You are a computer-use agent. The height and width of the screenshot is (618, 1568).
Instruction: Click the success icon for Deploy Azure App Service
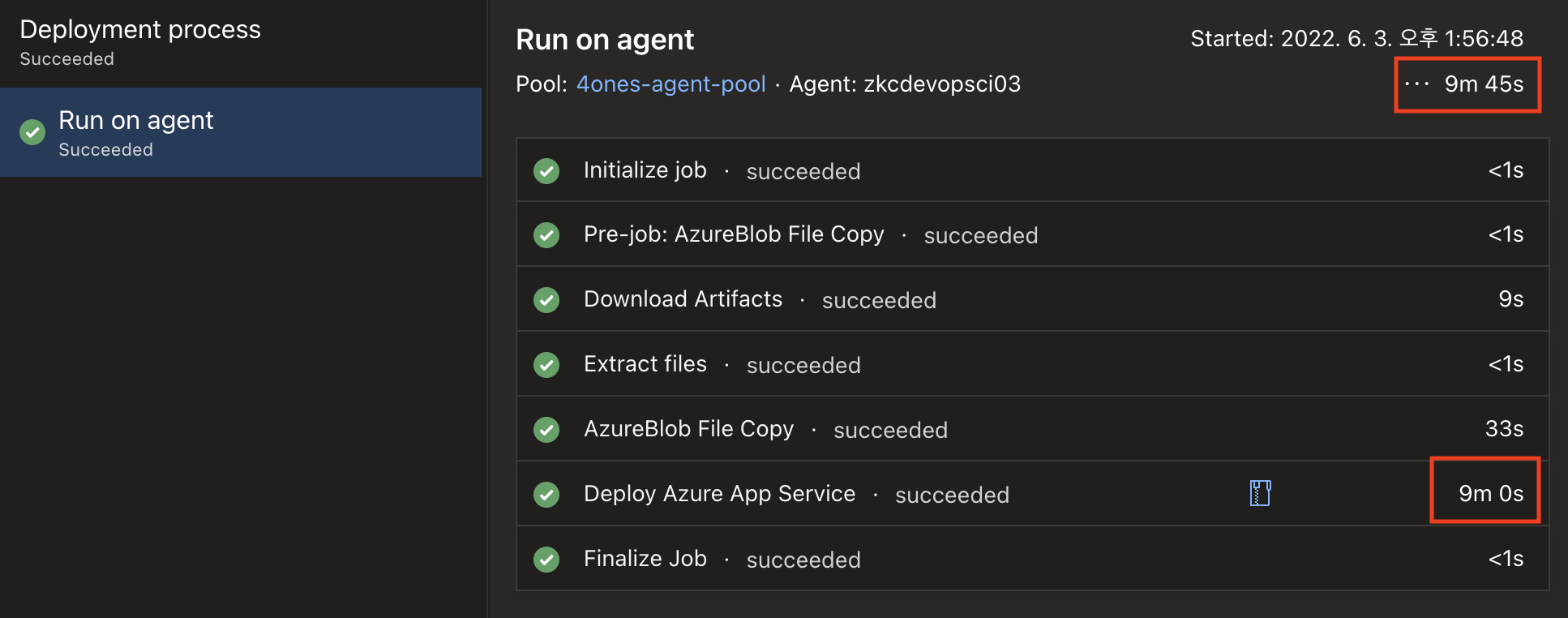click(546, 495)
